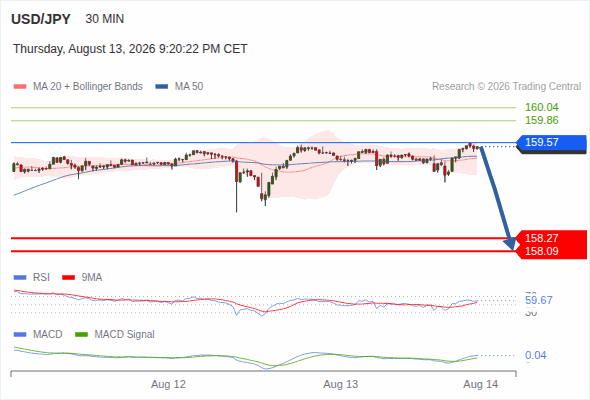Click the MACD Signal green legend marker
Viewport: 590px width, 400px height.
pos(81,335)
